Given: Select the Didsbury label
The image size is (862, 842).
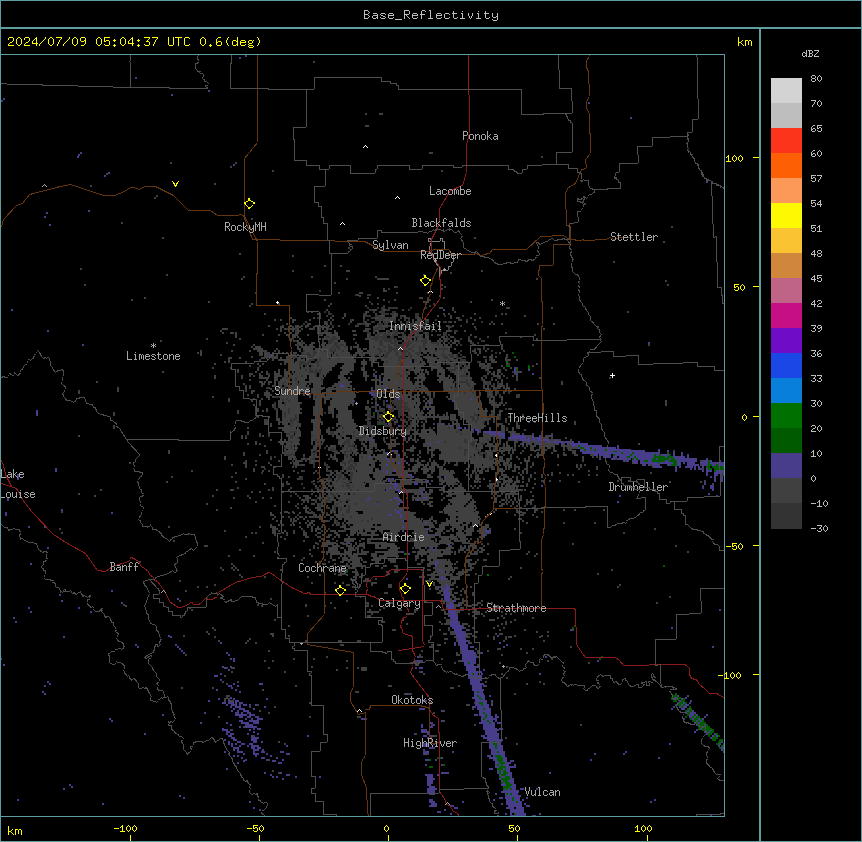Looking at the screenshot, I should (383, 431).
